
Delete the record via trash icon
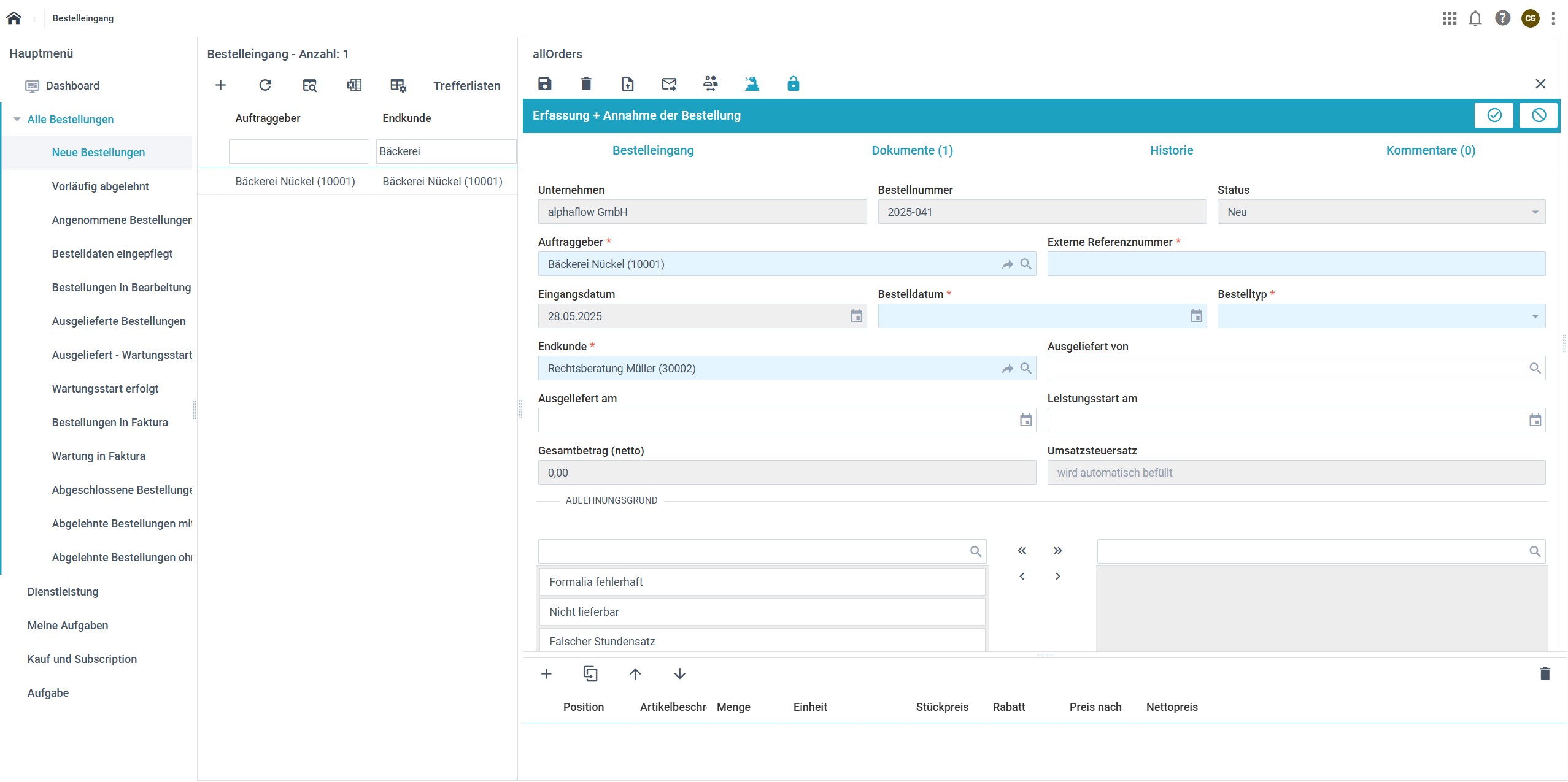[585, 83]
